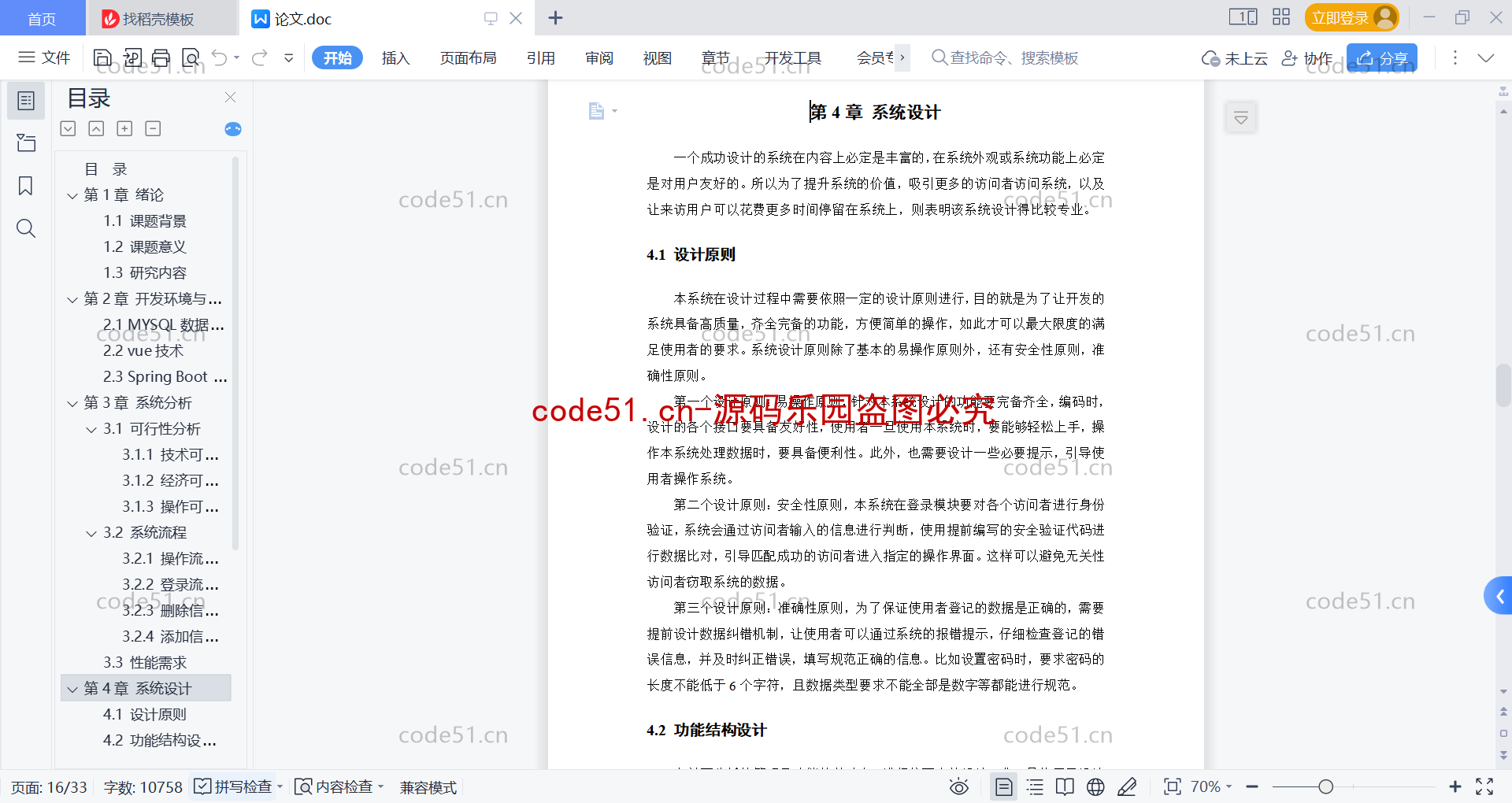Click the redo arrow icon
Screen dimensions: 1512x803
[260, 57]
